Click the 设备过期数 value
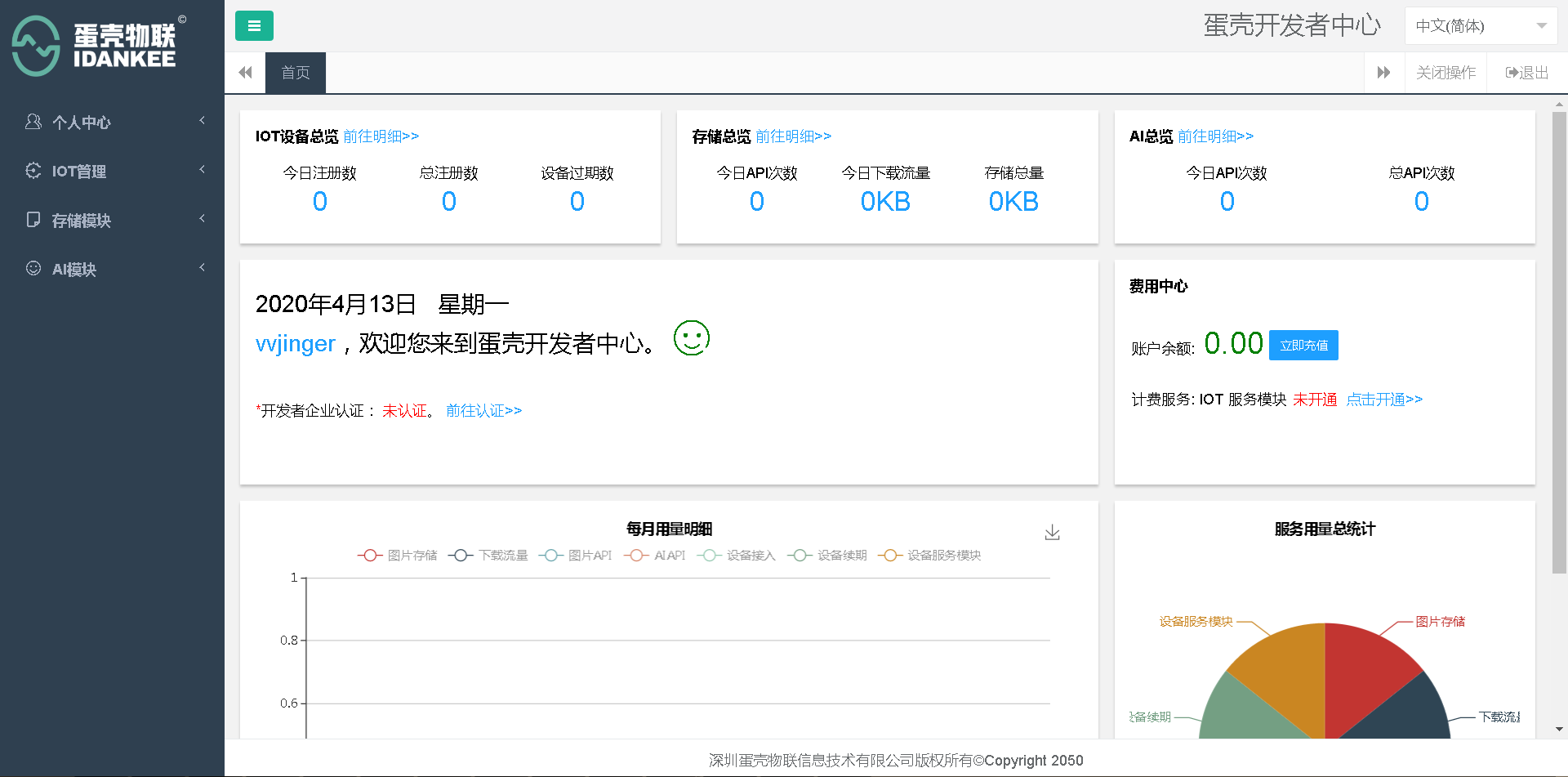 (x=577, y=202)
